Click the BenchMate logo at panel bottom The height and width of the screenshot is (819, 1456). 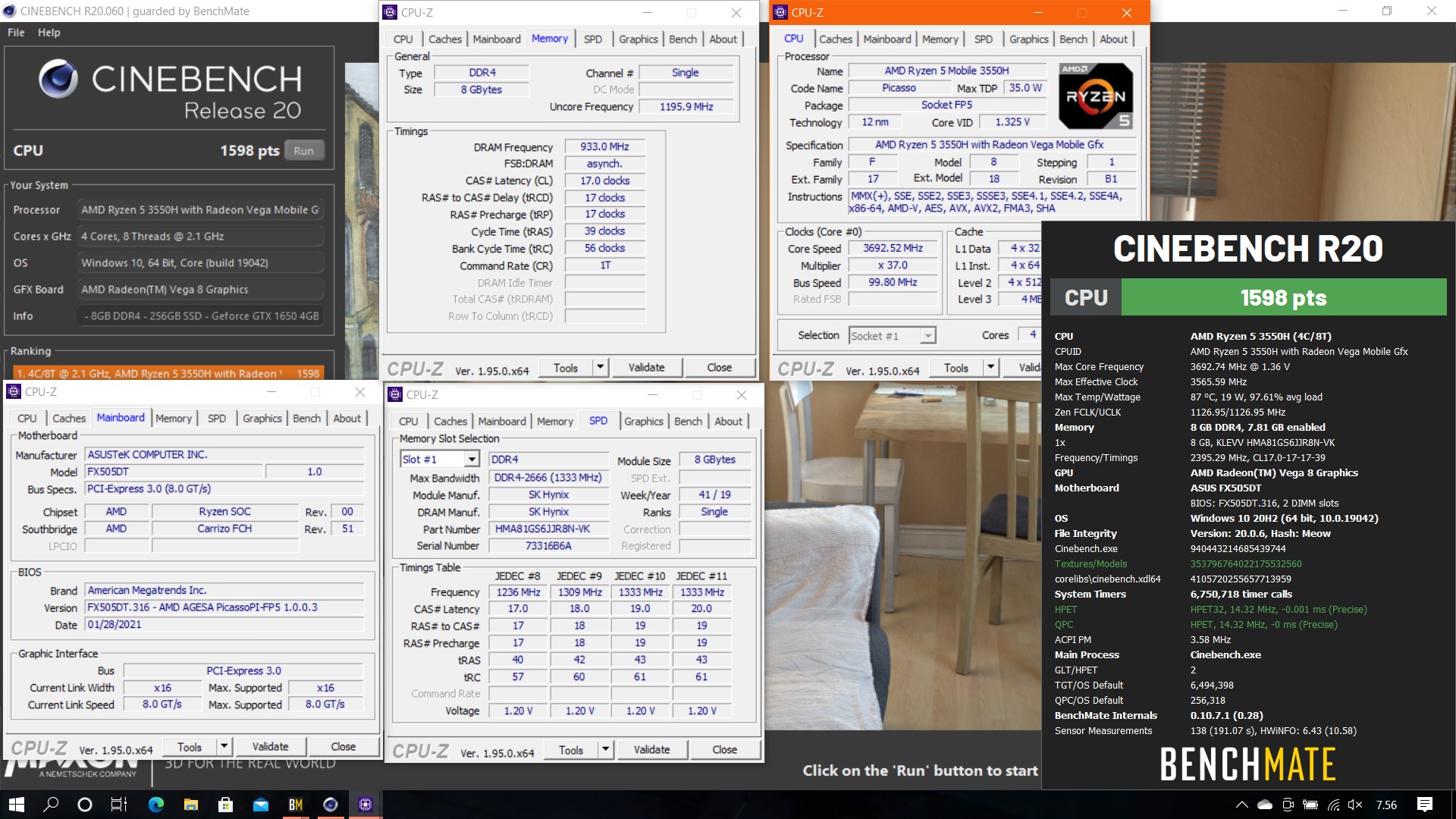pyautogui.click(x=1247, y=764)
